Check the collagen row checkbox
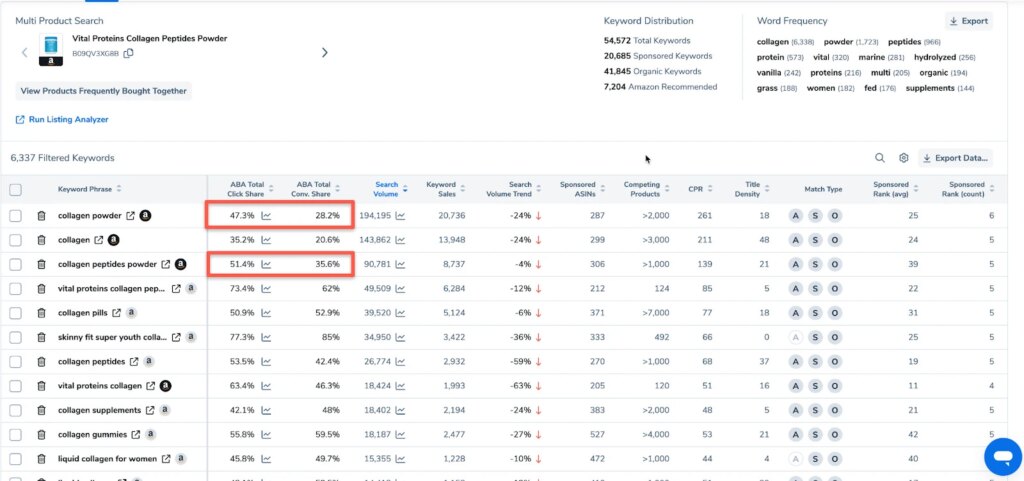The image size is (1024, 481). [x=16, y=240]
